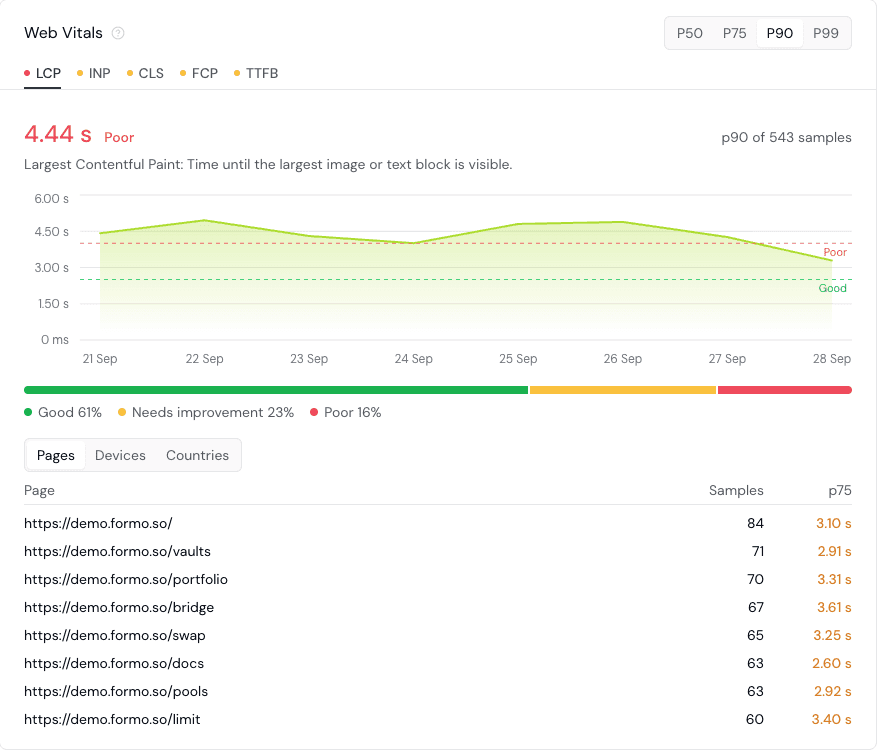878x751 pixels.
Task: Open the demo.formo.so/vaults page row
Action: (437, 552)
